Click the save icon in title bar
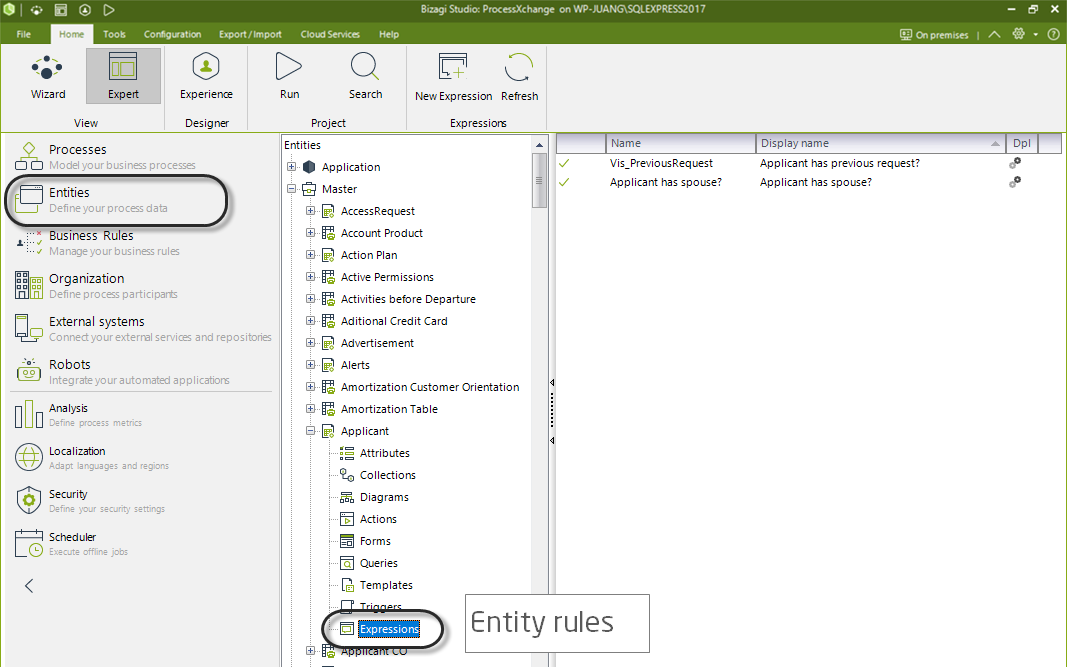Viewport: 1067px width, 667px height. pyautogui.click(x=61, y=10)
